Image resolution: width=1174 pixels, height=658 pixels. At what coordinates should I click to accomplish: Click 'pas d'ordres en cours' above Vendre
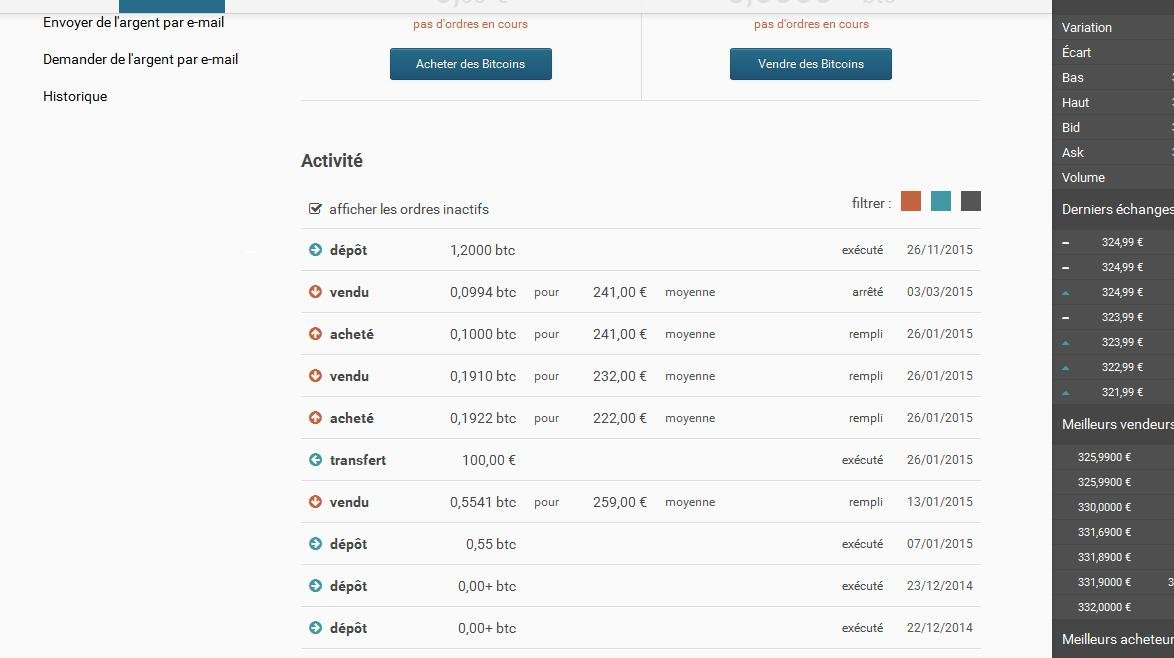[x=811, y=24]
